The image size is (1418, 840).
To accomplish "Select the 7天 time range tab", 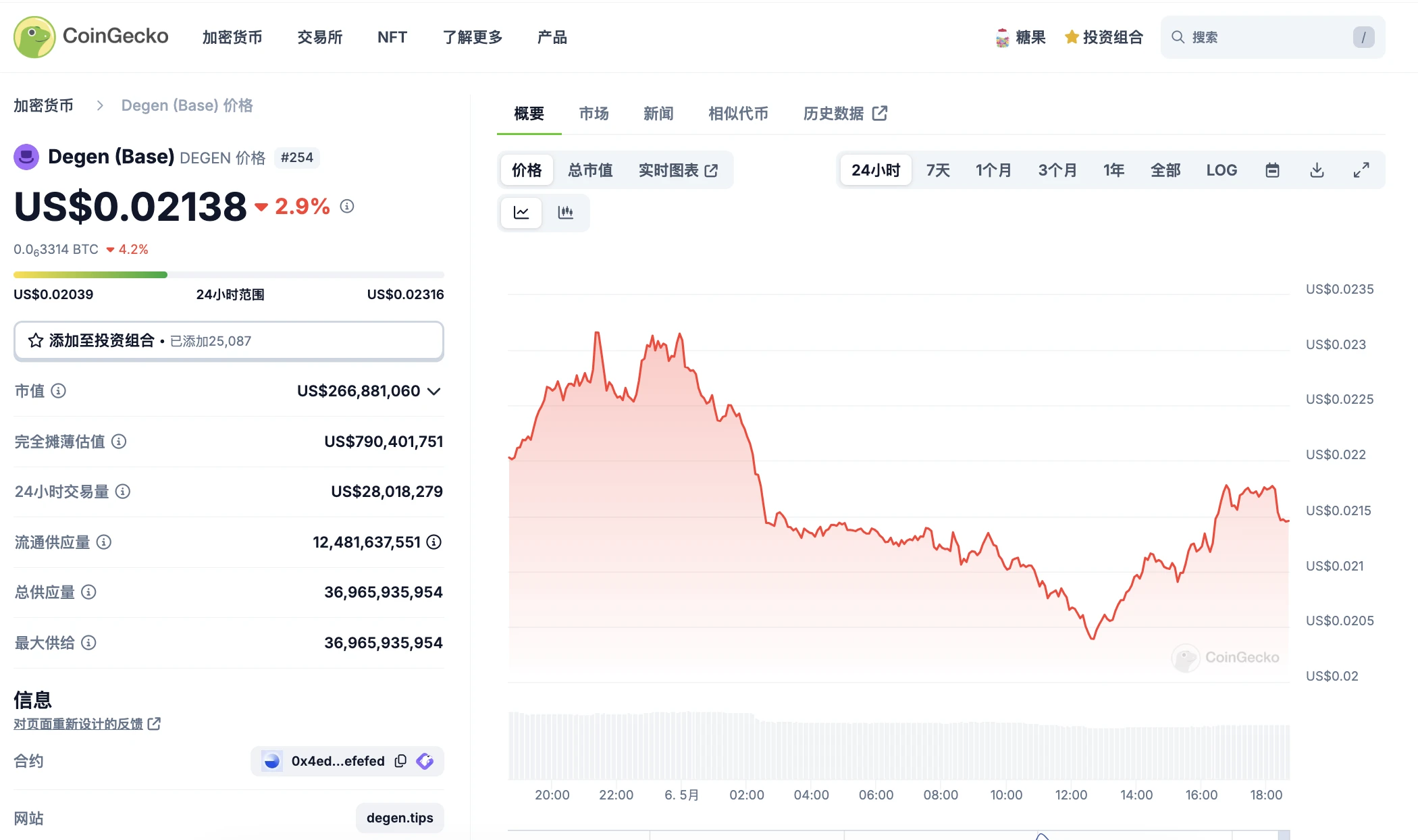I will pyautogui.click(x=938, y=168).
